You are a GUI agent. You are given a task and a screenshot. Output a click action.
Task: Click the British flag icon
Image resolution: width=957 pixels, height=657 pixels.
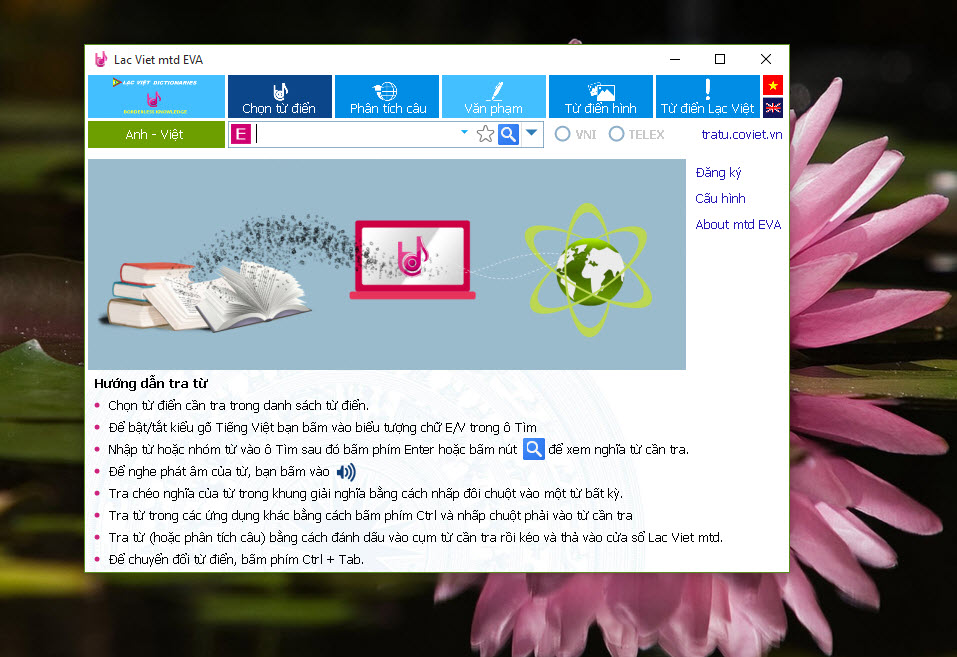[772, 107]
